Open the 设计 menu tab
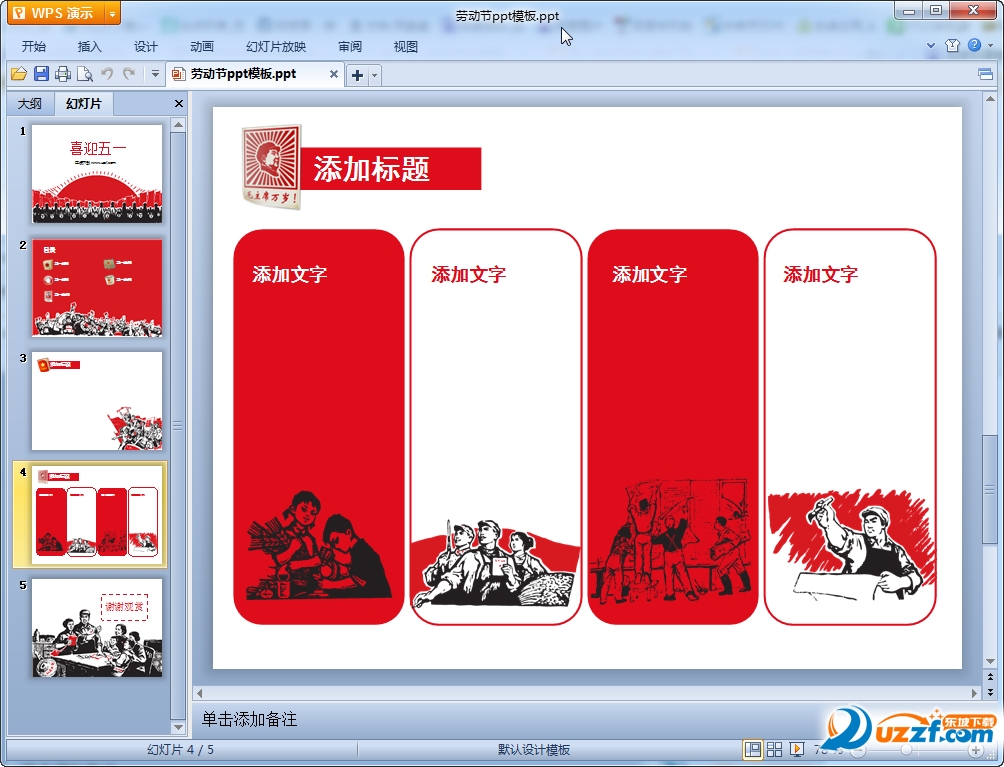Viewport: 1004px width, 767px height. pyautogui.click(x=145, y=47)
